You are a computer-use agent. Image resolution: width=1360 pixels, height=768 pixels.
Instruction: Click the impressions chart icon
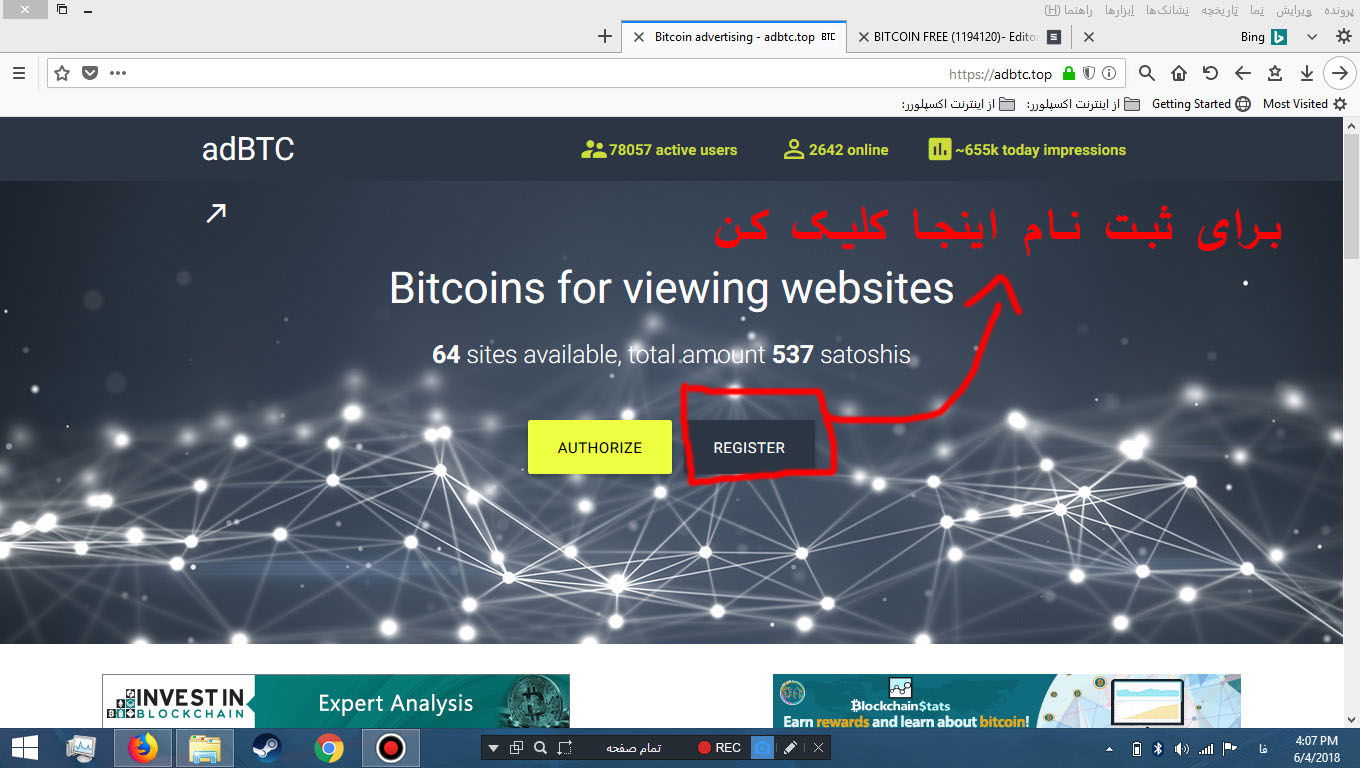point(939,149)
